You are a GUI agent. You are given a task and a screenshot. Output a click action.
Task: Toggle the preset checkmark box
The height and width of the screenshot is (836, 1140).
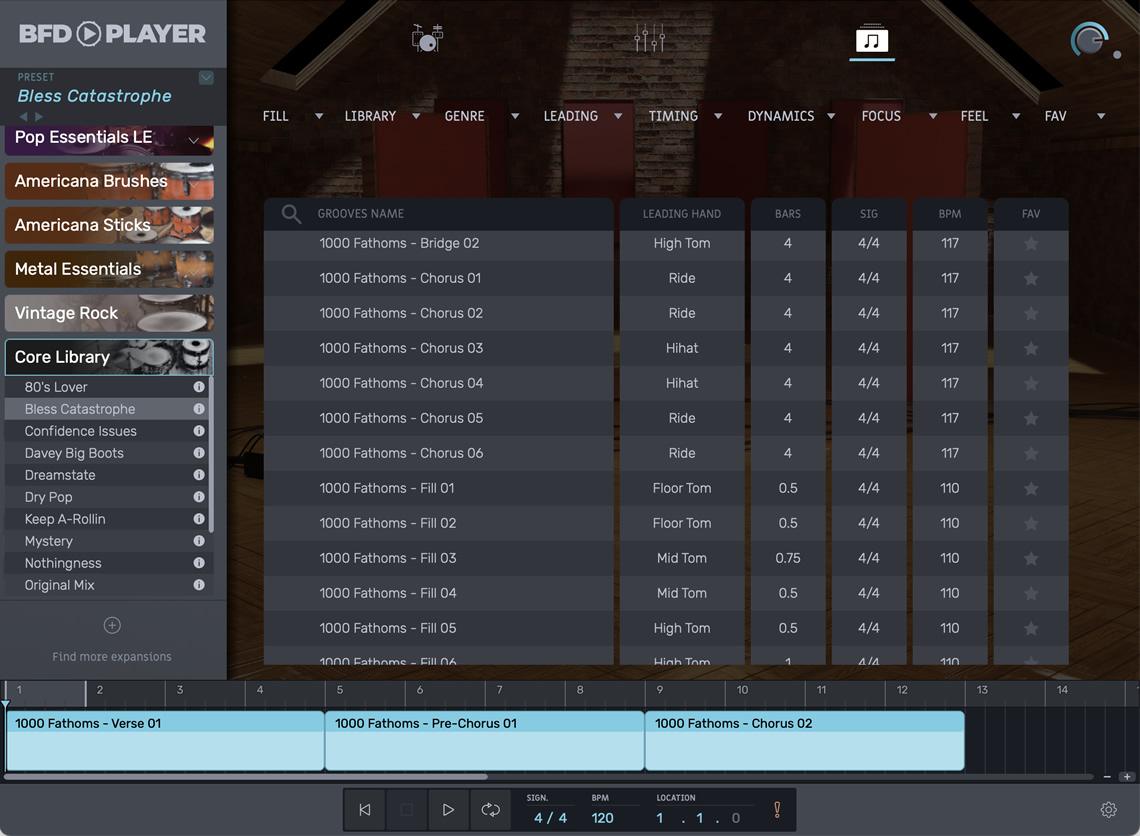click(x=206, y=77)
